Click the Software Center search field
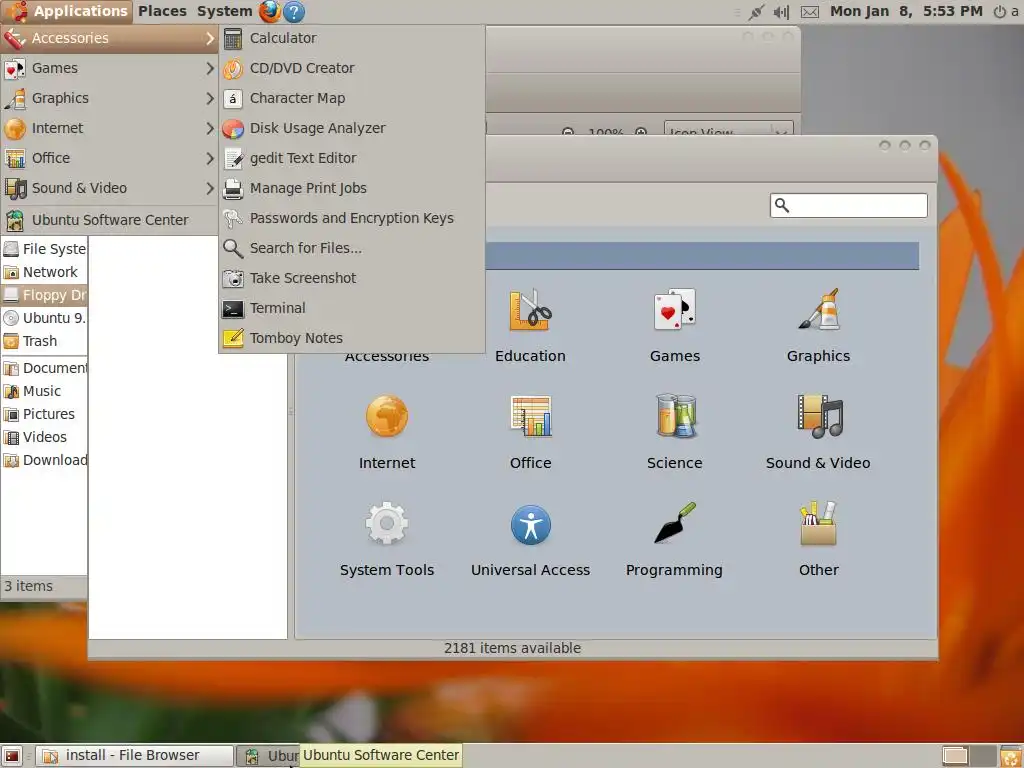Viewport: 1024px width, 768px height. (x=848, y=205)
